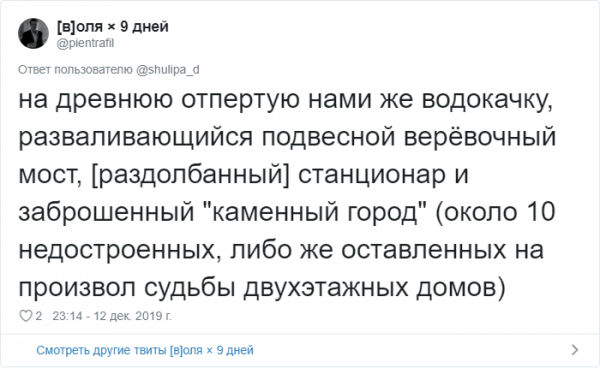Click the word 'двухэтажных' in the tweet

326,288
